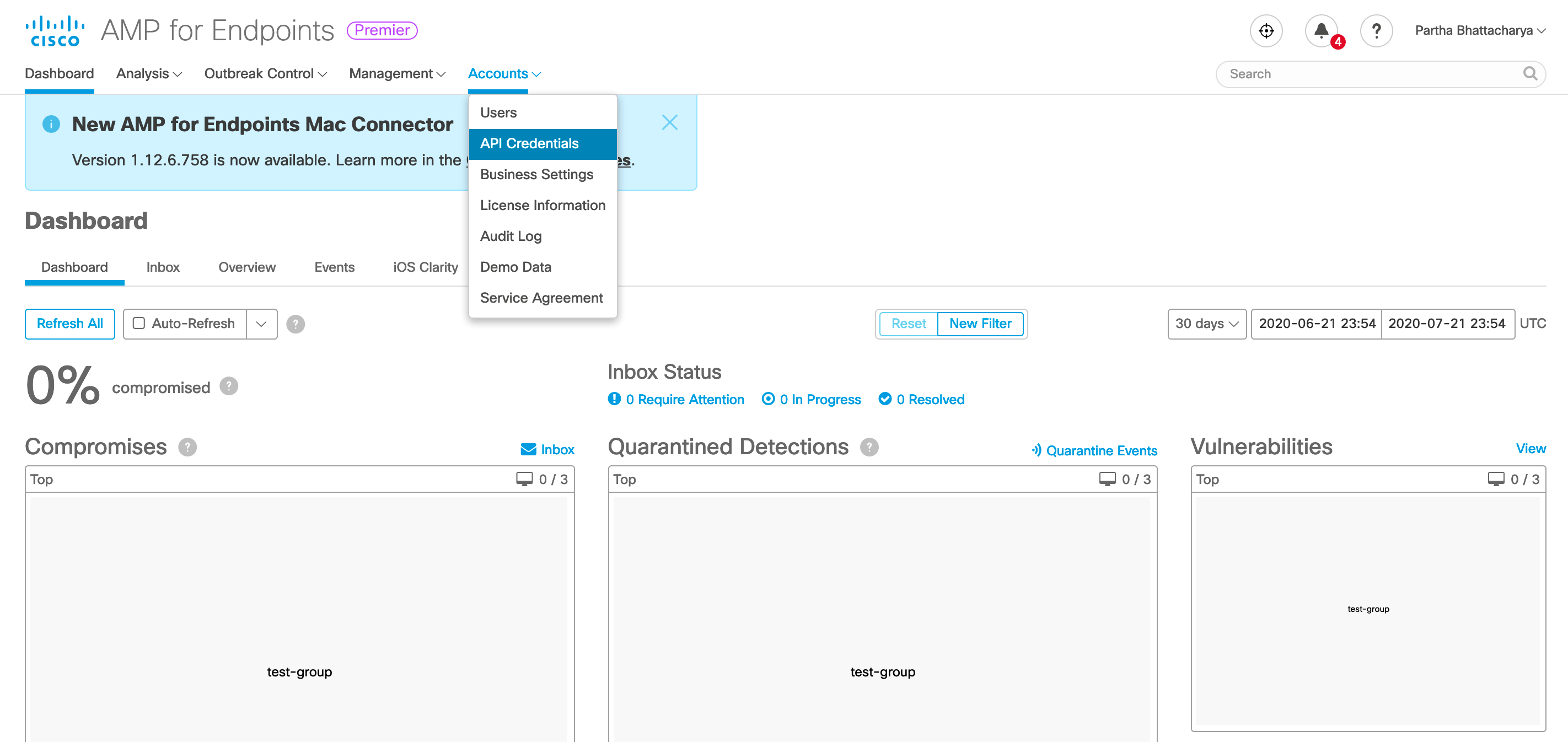
Task: Click help icon next to Quarantined Detections
Action: 868,447
